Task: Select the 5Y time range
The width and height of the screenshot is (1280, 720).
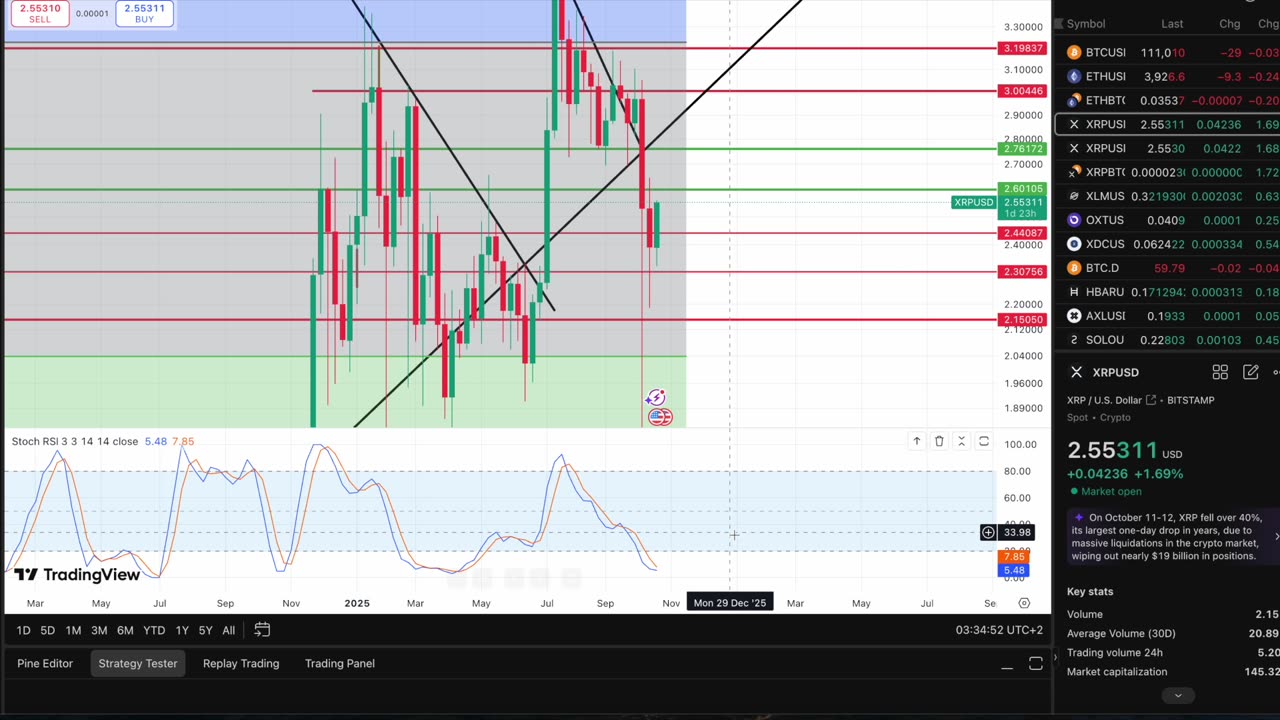Action: point(205,630)
